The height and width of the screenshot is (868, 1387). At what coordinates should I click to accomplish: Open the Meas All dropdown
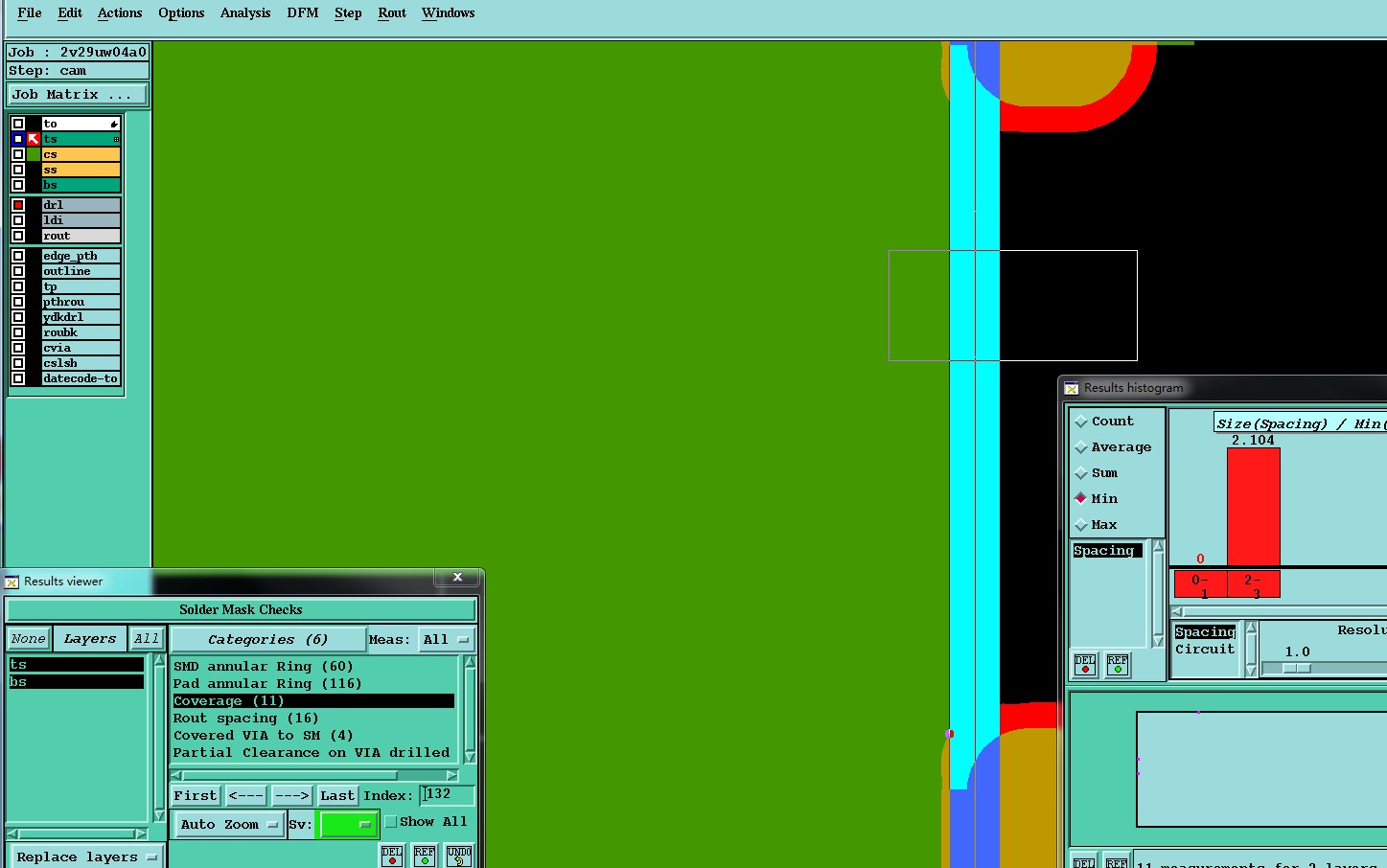coord(446,640)
